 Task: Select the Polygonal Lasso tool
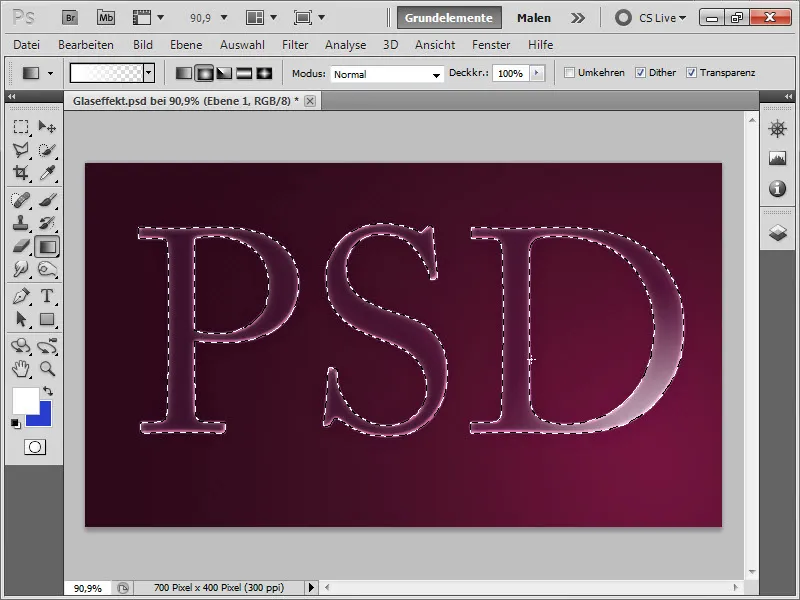pyautogui.click(x=21, y=149)
